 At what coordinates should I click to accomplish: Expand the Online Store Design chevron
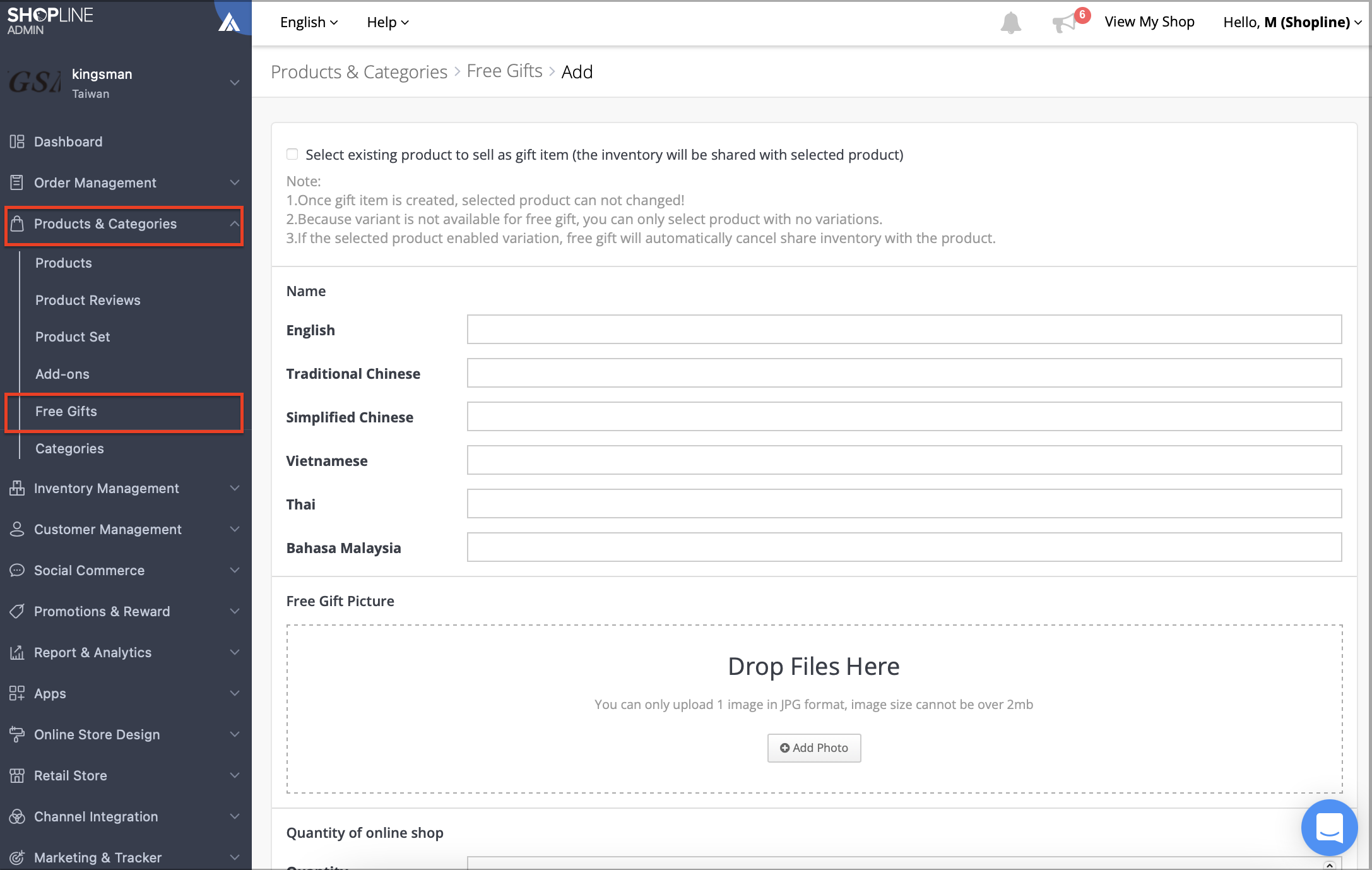(x=235, y=734)
